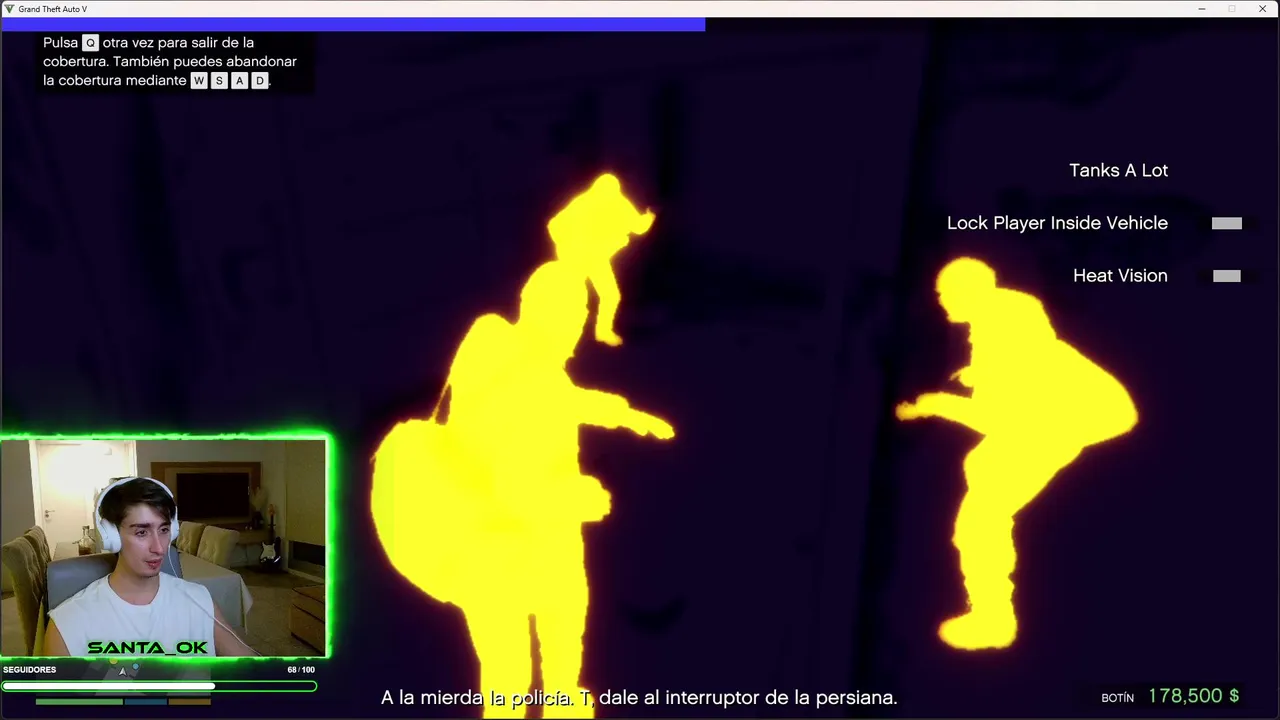The width and height of the screenshot is (1280, 720).
Task: Click the A key hint icon
Action: tap(239, 81)
